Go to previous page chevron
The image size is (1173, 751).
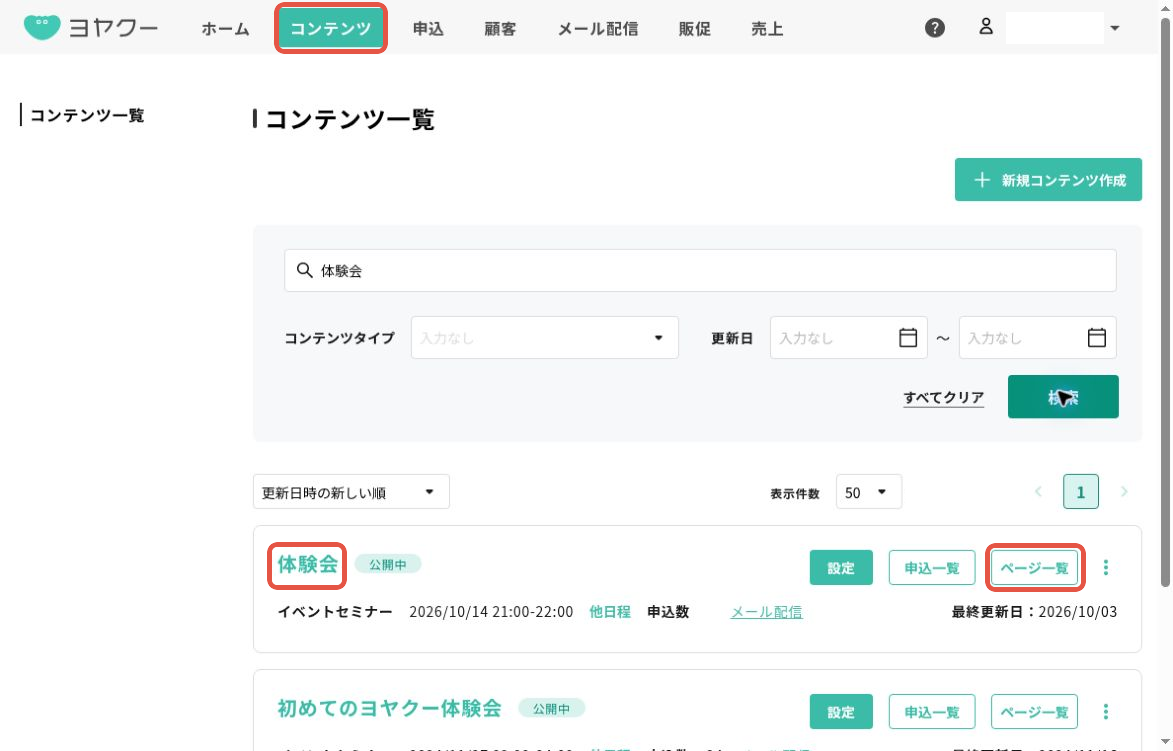tap(1038, 491)
